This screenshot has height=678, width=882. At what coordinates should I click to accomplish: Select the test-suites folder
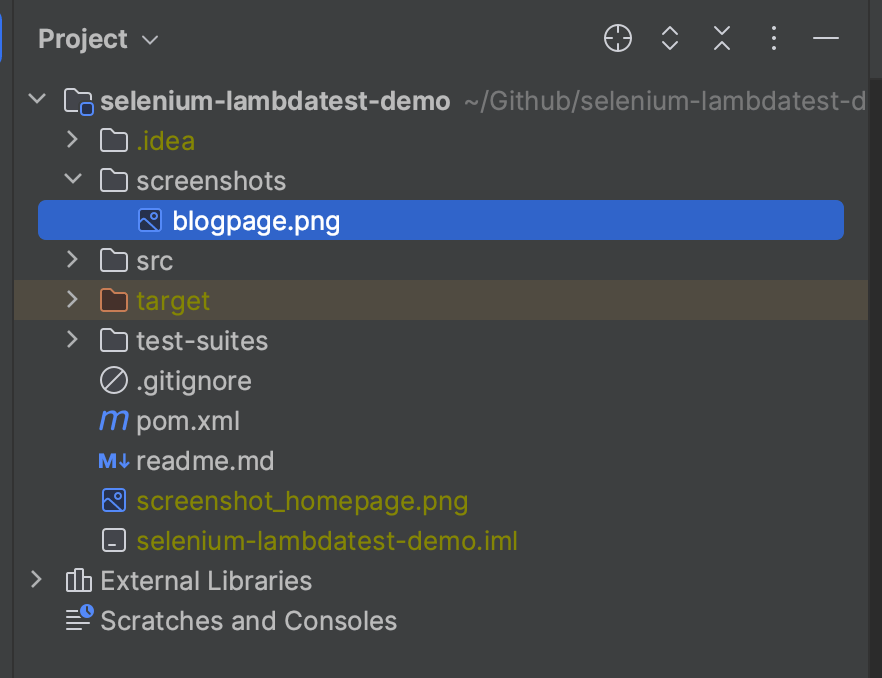tap(200, 340)
